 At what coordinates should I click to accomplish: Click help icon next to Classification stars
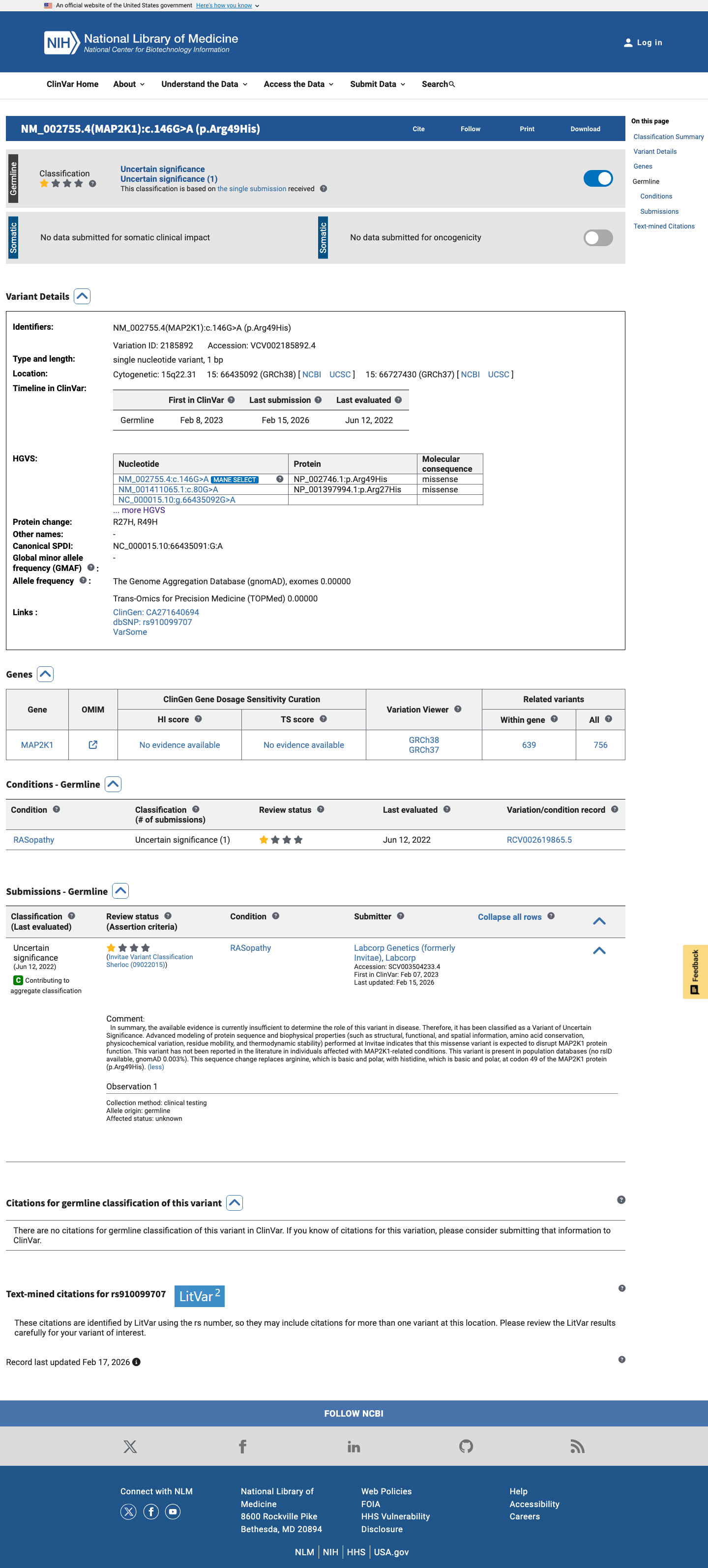pyautogui.click(x=92, y=183)
